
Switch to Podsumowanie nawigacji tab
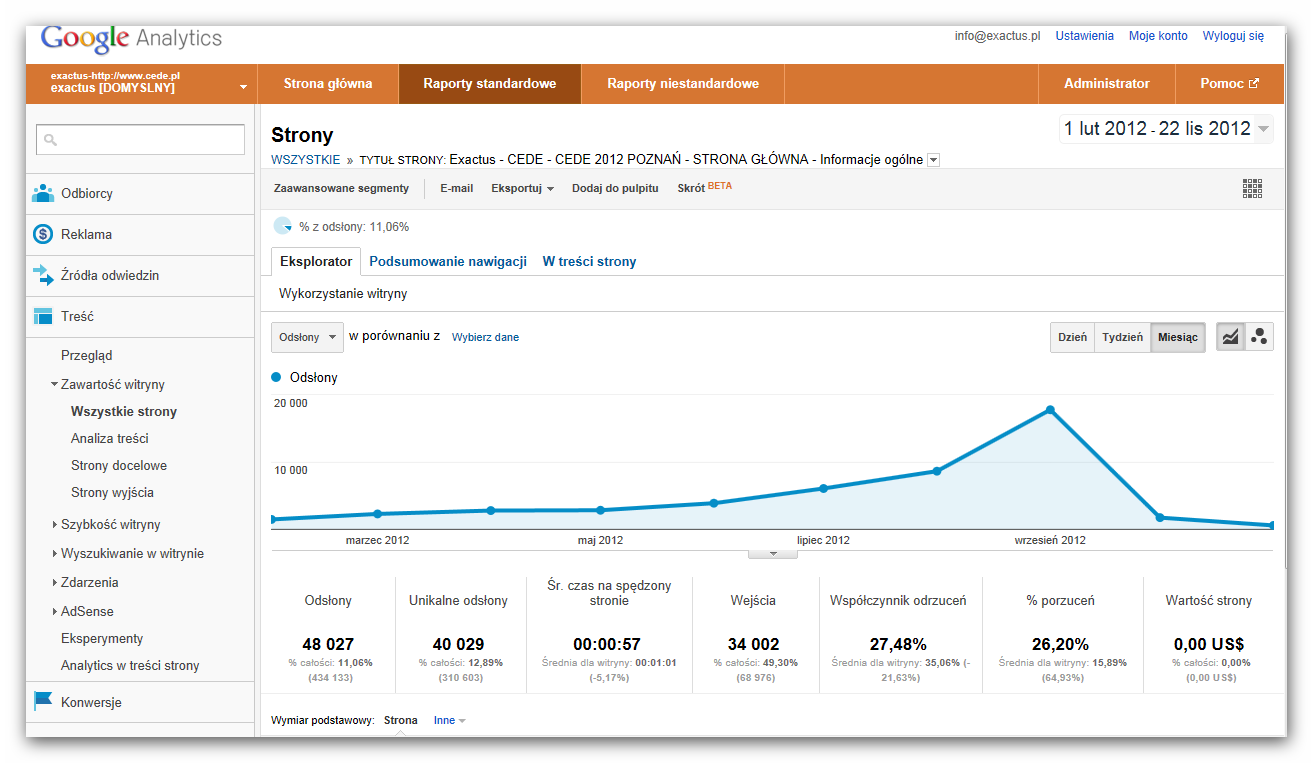click(448, 261)
